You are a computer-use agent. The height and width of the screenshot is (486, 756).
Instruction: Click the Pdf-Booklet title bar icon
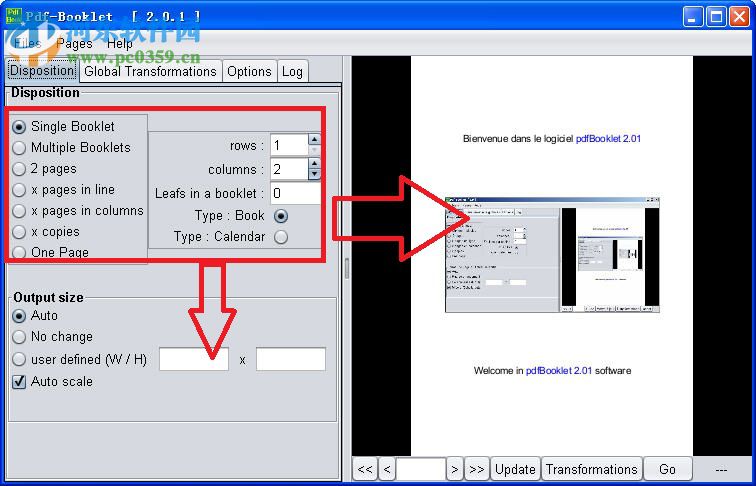pyautogui.click(x=14, y=16)
